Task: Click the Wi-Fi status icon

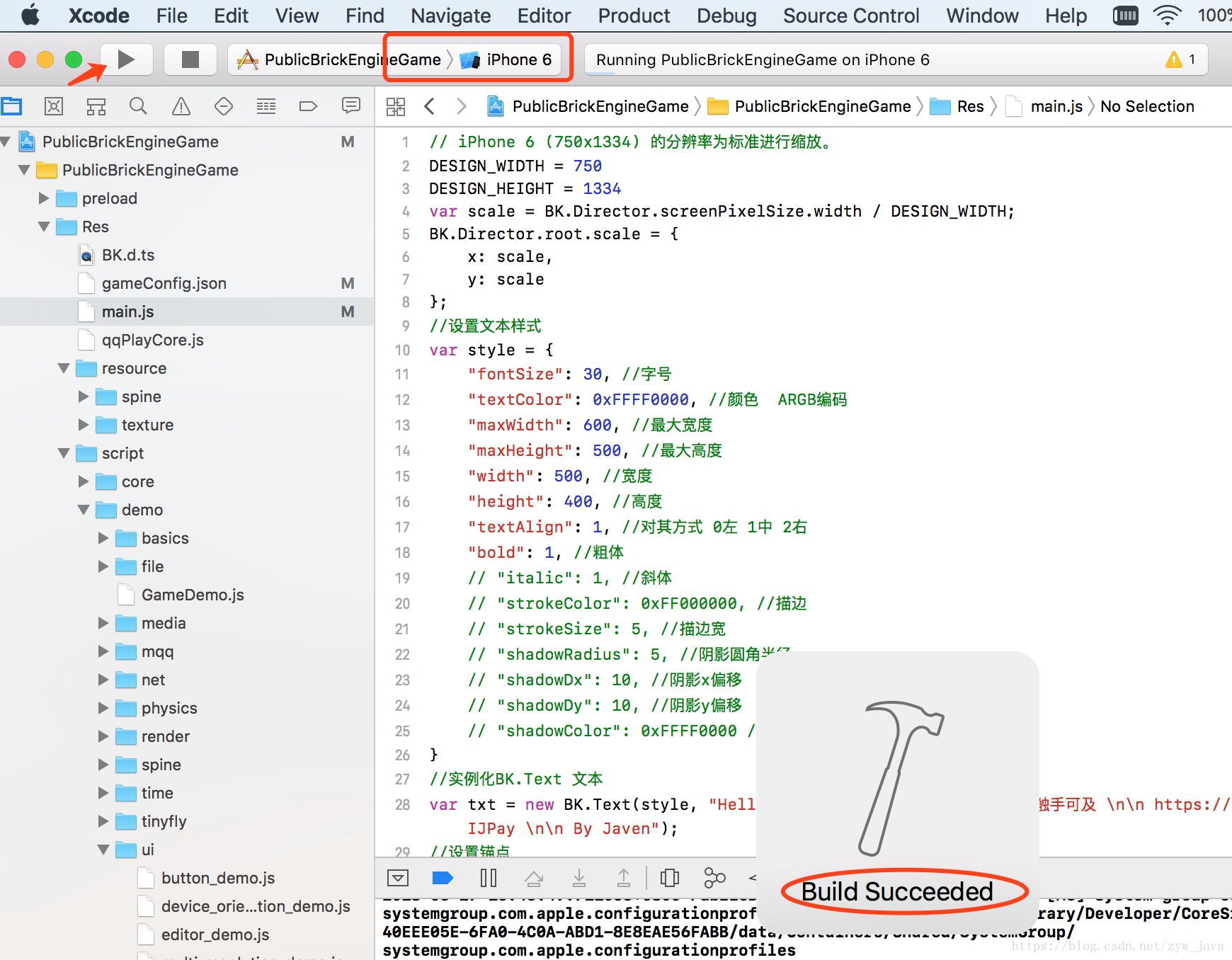Action: click(1167, 15)
